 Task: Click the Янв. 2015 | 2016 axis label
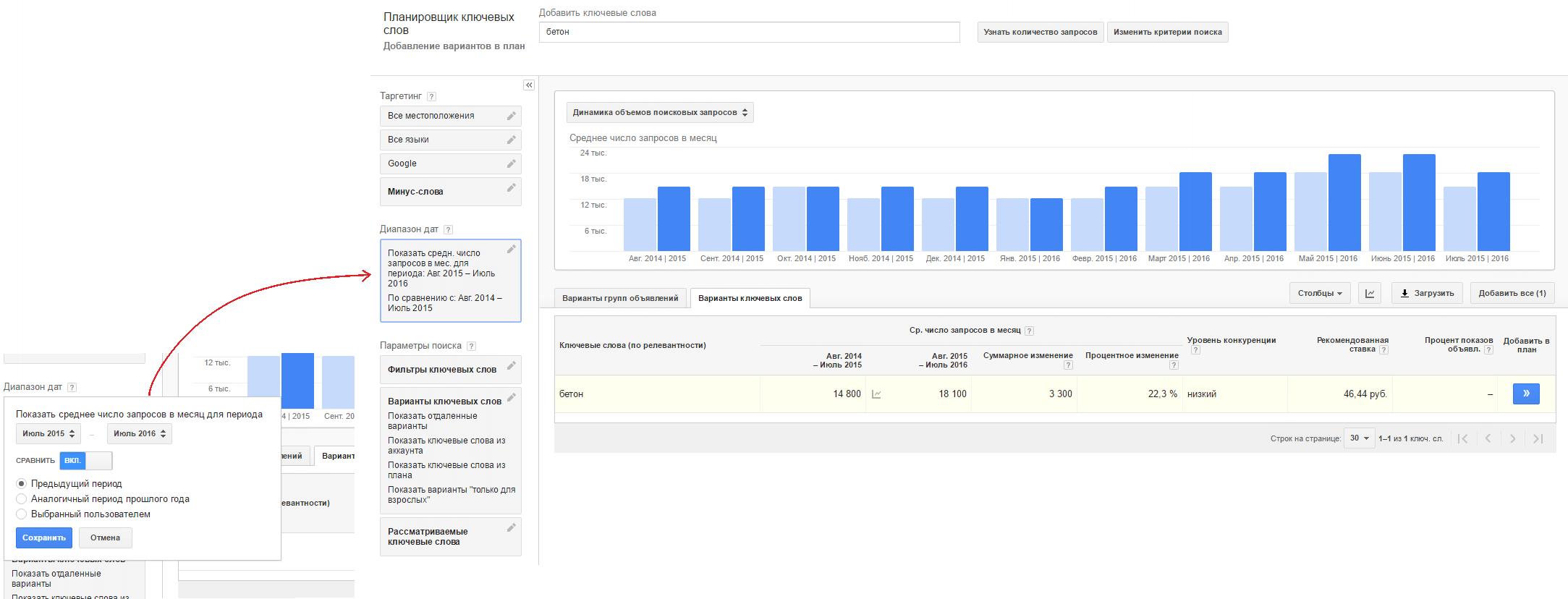[1030, 258]
